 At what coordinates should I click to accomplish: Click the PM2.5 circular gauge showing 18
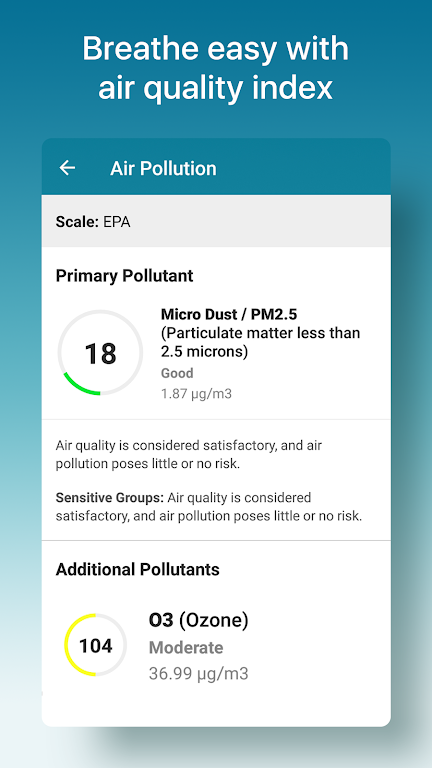click(x=100, y=353)
